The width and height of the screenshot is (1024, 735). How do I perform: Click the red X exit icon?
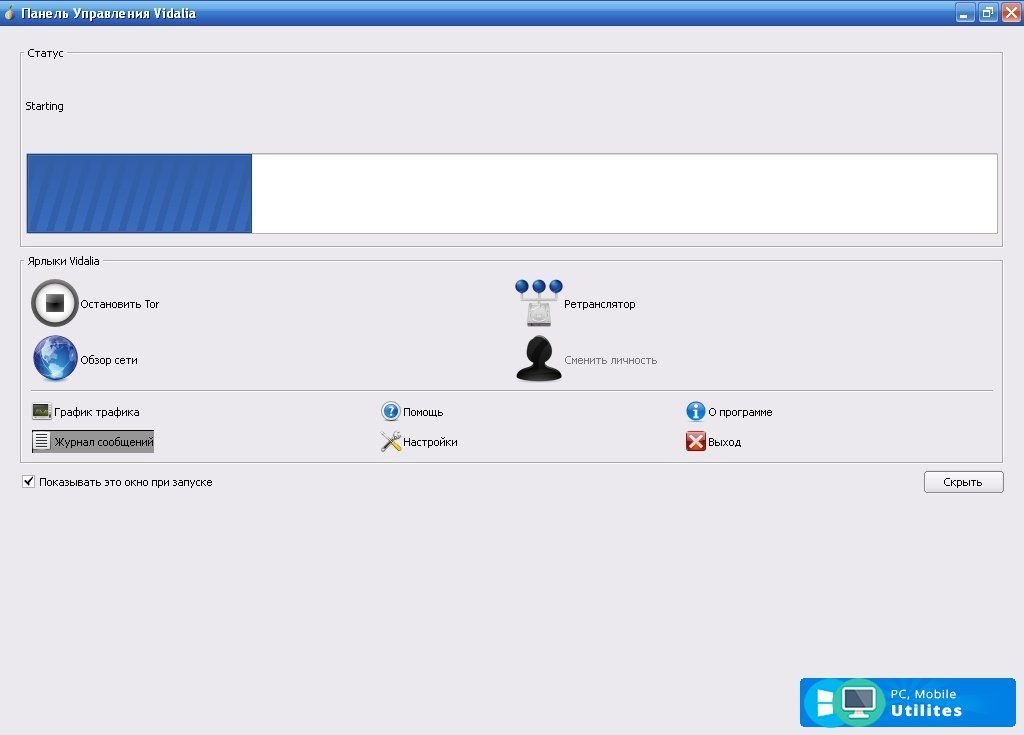click(696, 441)
